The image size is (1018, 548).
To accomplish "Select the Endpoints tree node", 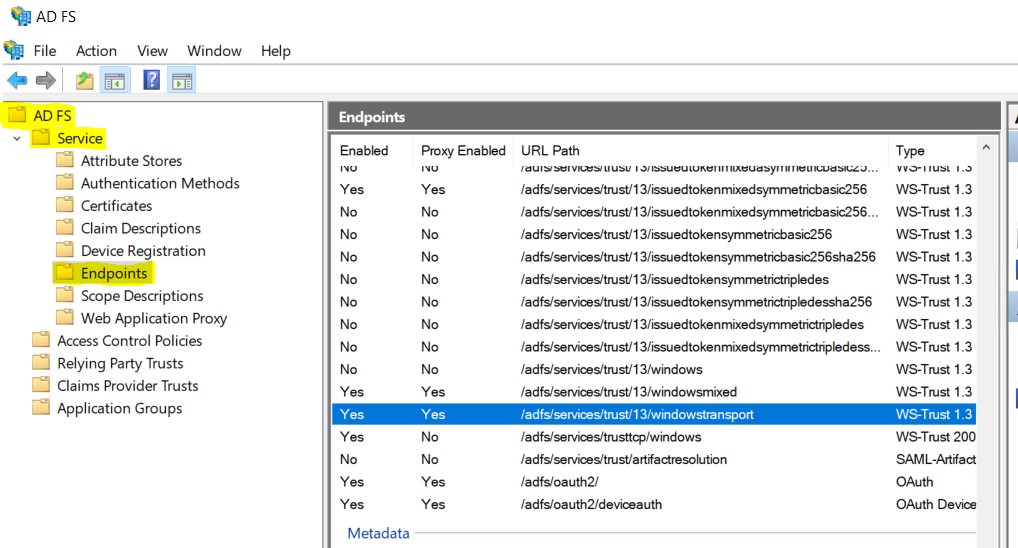I will click(114, 273).
